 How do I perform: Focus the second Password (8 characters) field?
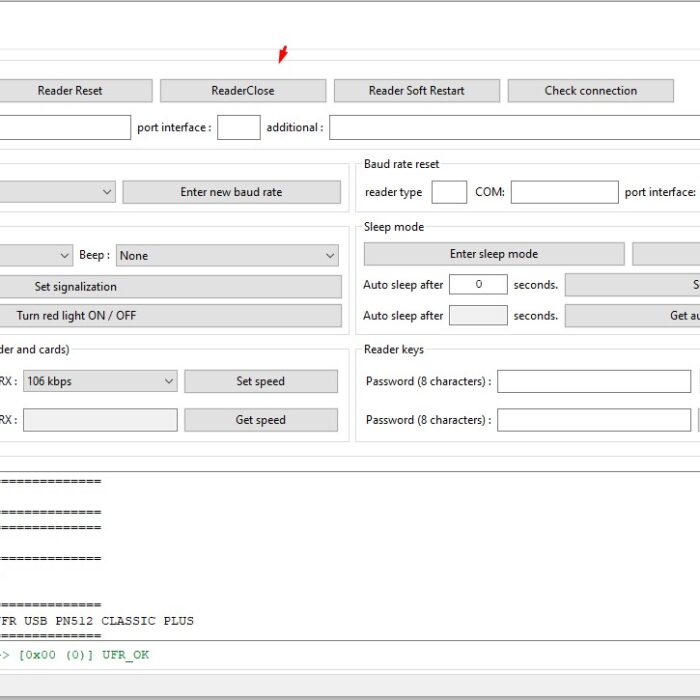594,420
